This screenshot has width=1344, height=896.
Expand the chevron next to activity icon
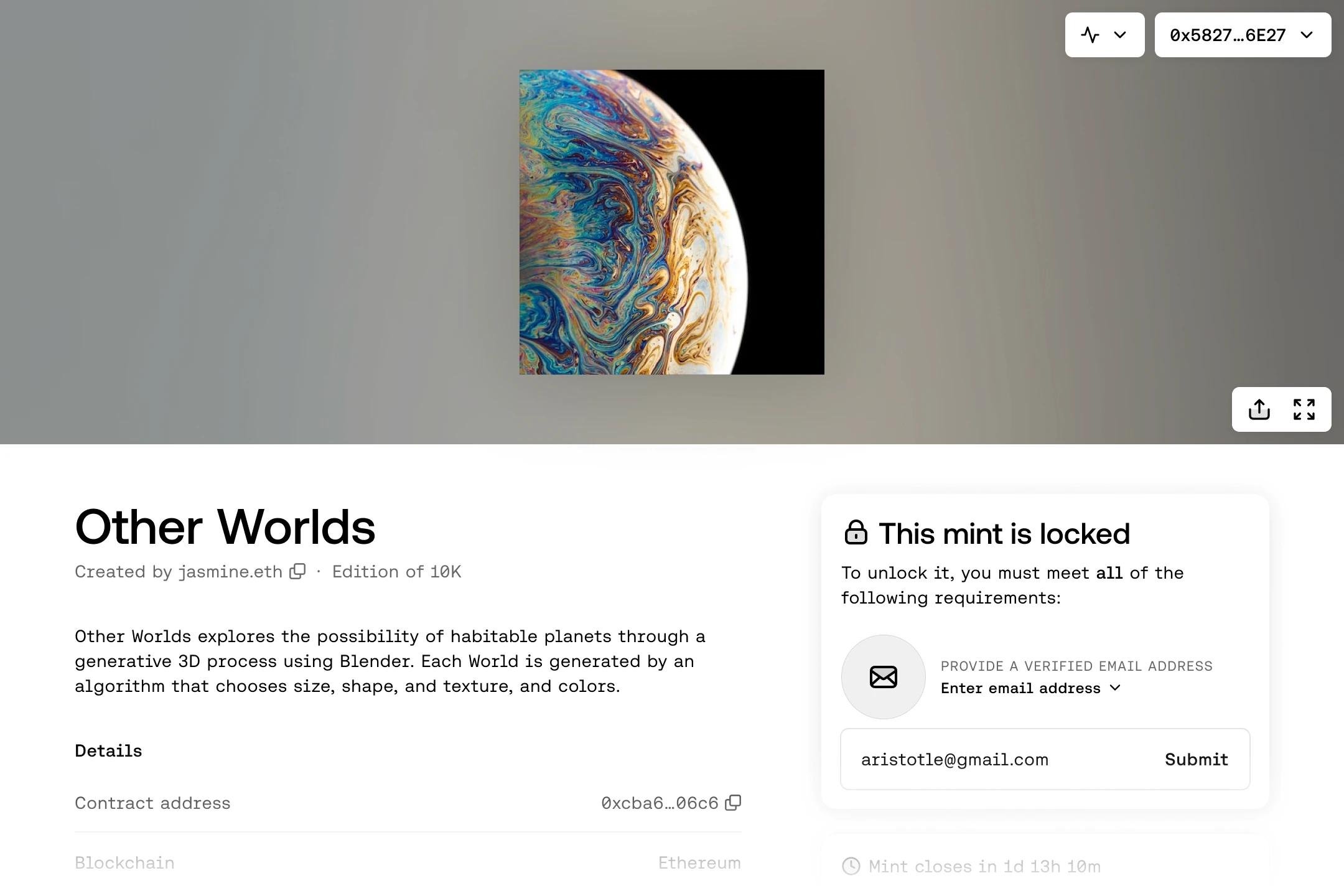point(1120,35)
